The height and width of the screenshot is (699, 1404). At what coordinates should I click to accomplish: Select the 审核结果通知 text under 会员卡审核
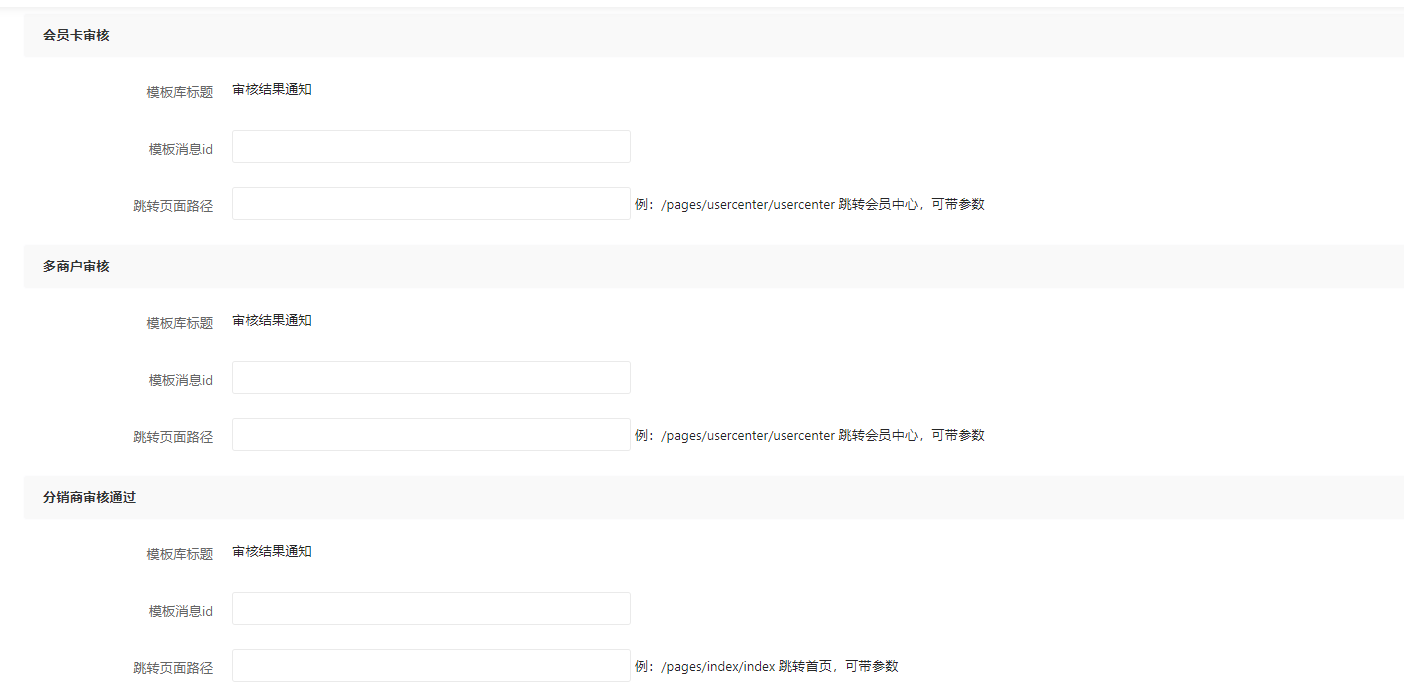click(272, 90)
